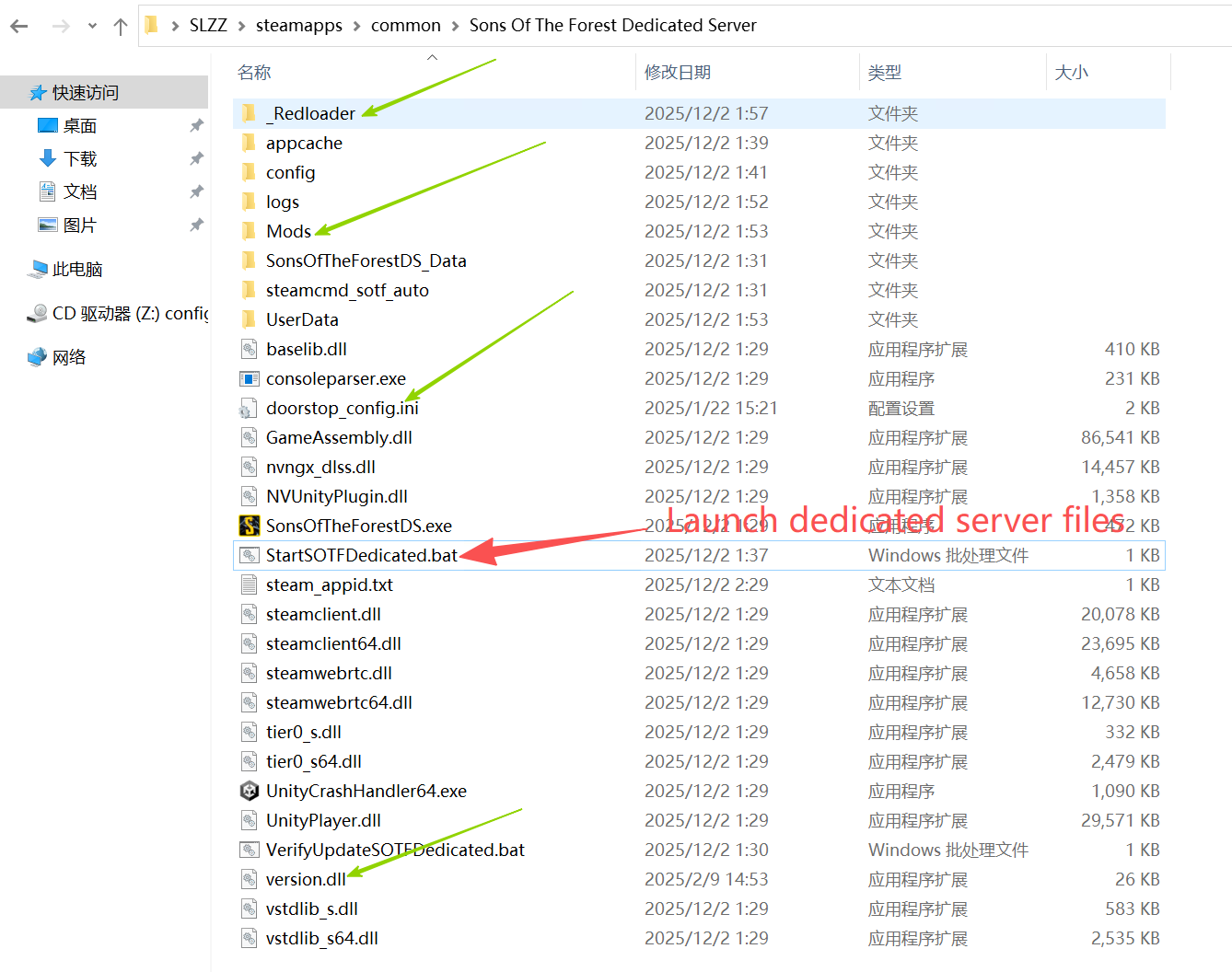1232x972 pixels.
Task: Expand the root folder breadcrumb chevron
Action: (175, 26)
